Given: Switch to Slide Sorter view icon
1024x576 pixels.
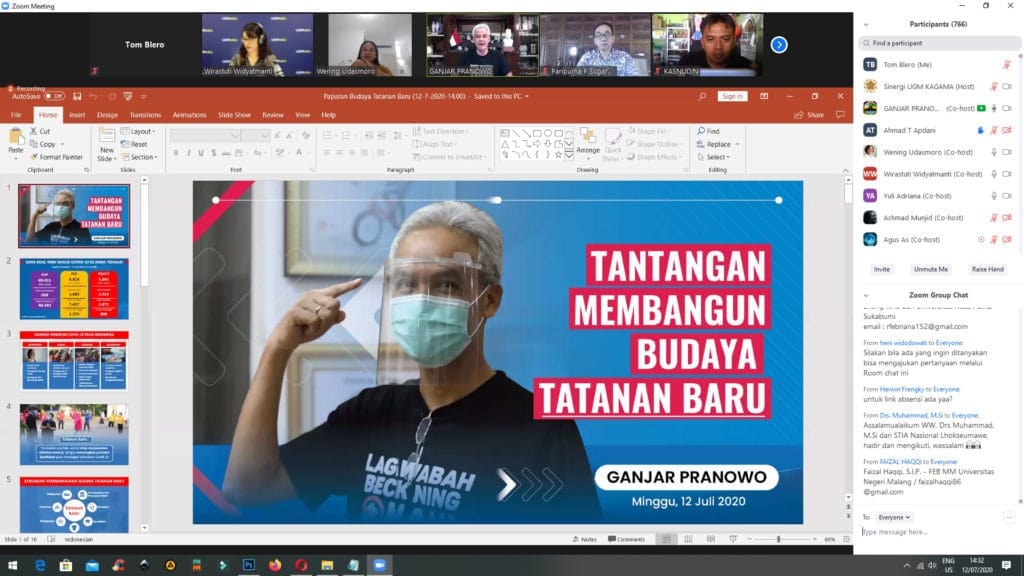Looking at the screenshot, I should coord(688,539).
